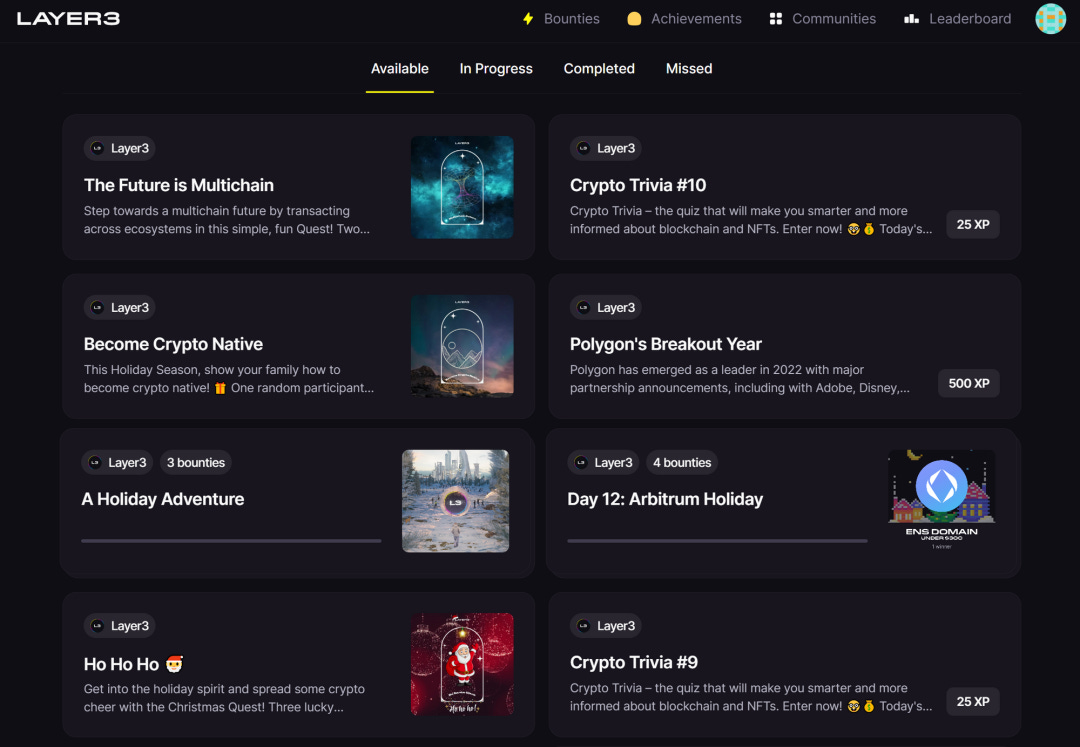Click the Santa emoji next to Ho Ho Ho

(x=174, y=664)
